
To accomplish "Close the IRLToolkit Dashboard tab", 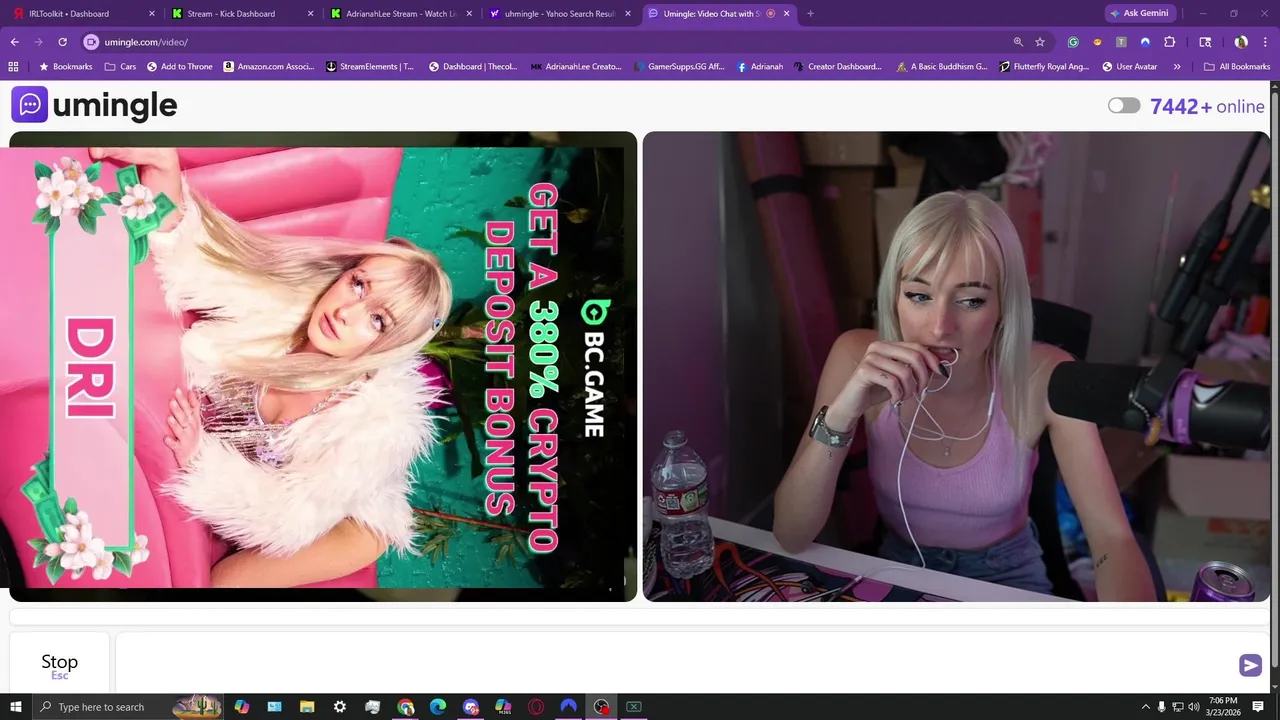I will pos(152,14).
